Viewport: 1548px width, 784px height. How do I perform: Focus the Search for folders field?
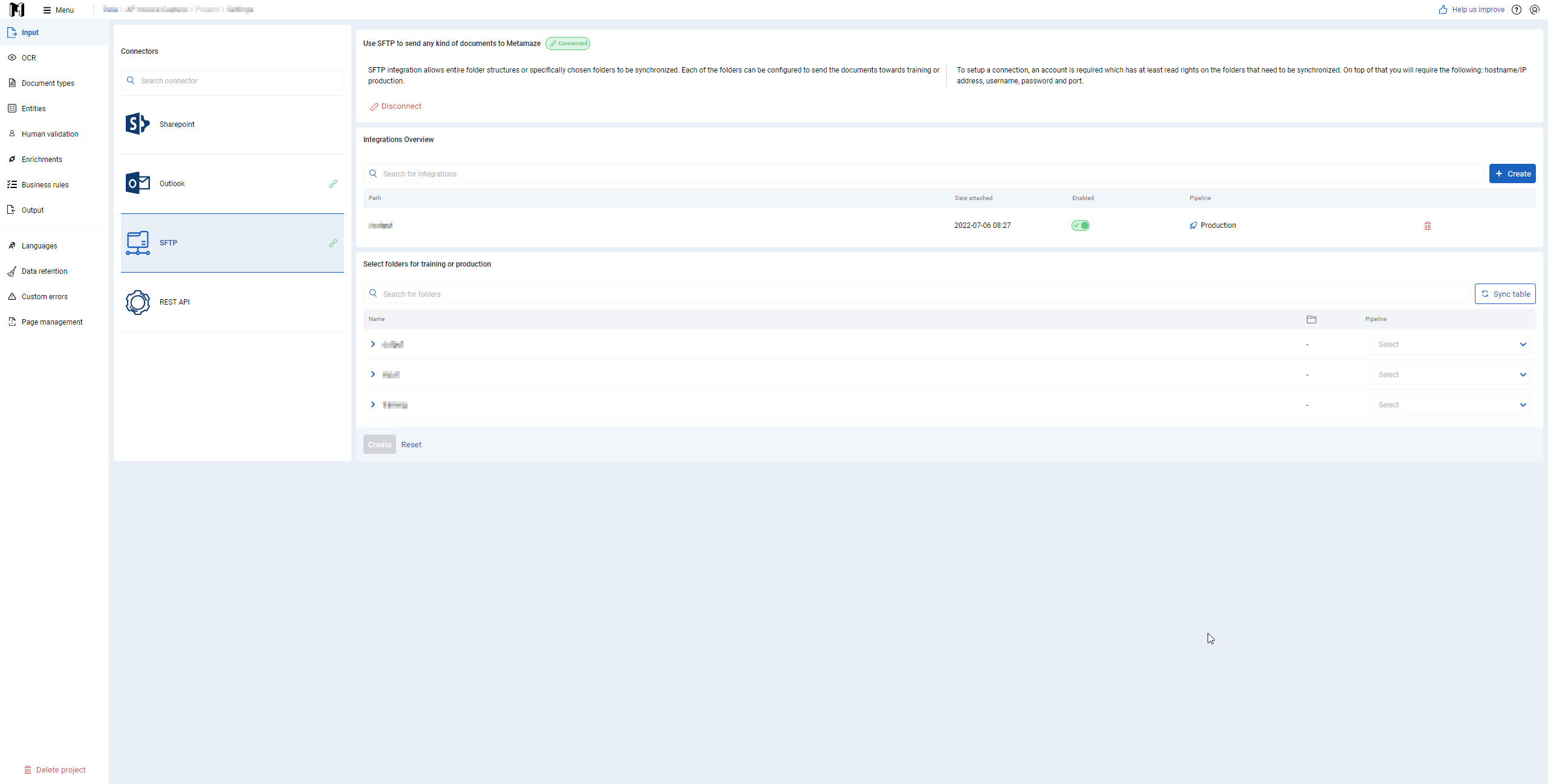coord(916,294)
